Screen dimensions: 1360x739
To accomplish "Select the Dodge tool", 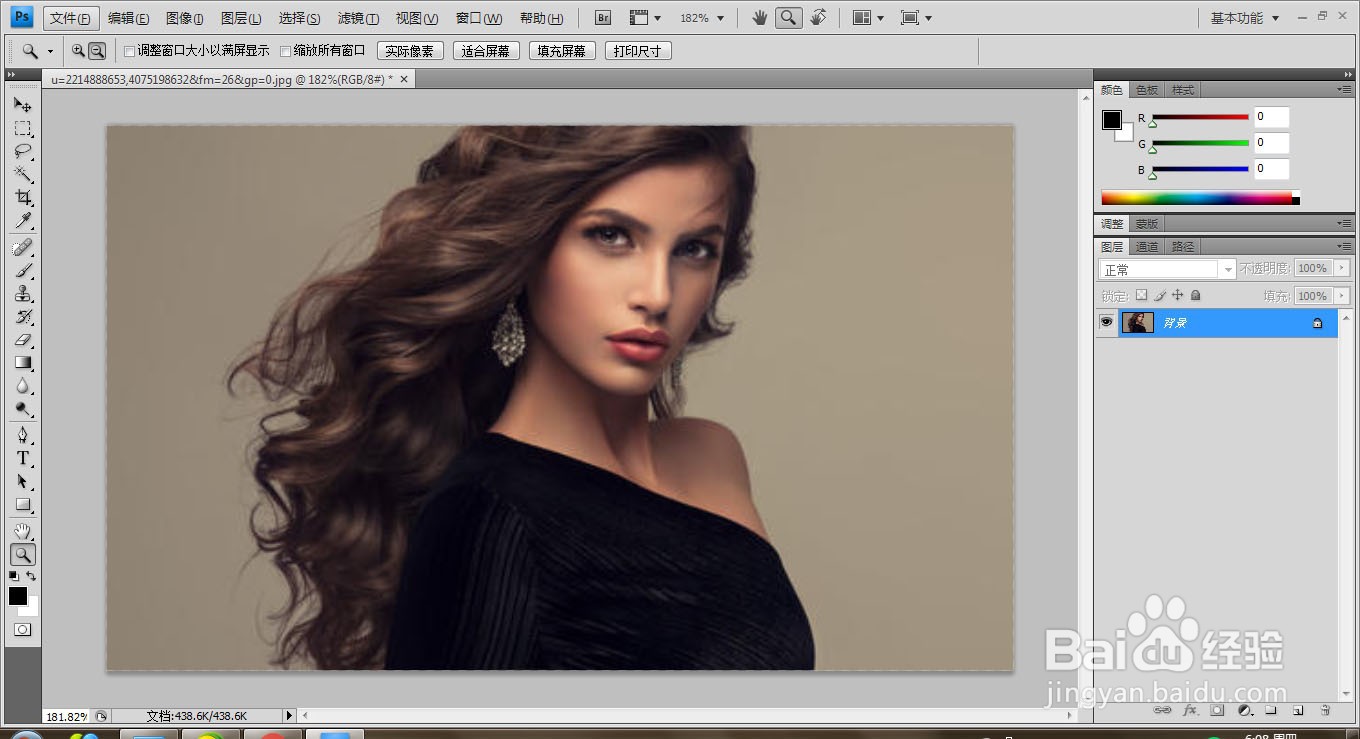I will 22,409.
